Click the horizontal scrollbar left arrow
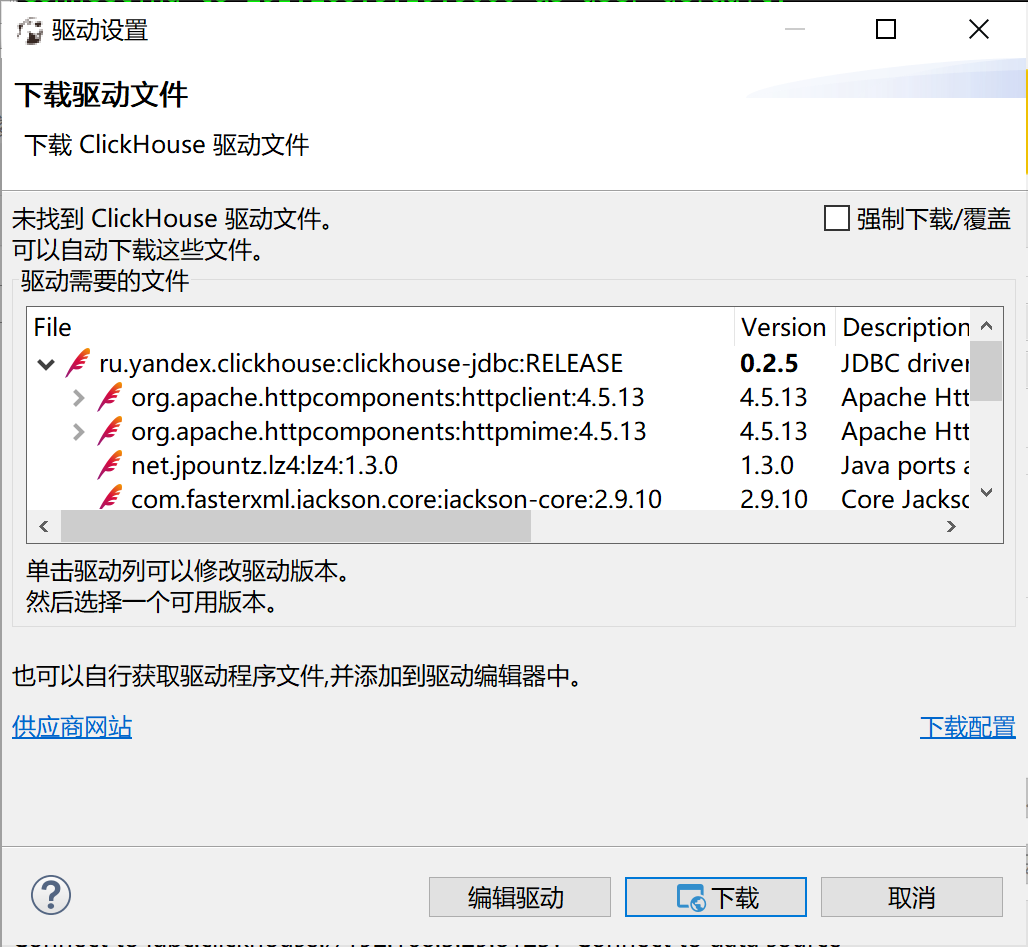The height and width of the screenshot is (947, 1028). coord(44,527)
